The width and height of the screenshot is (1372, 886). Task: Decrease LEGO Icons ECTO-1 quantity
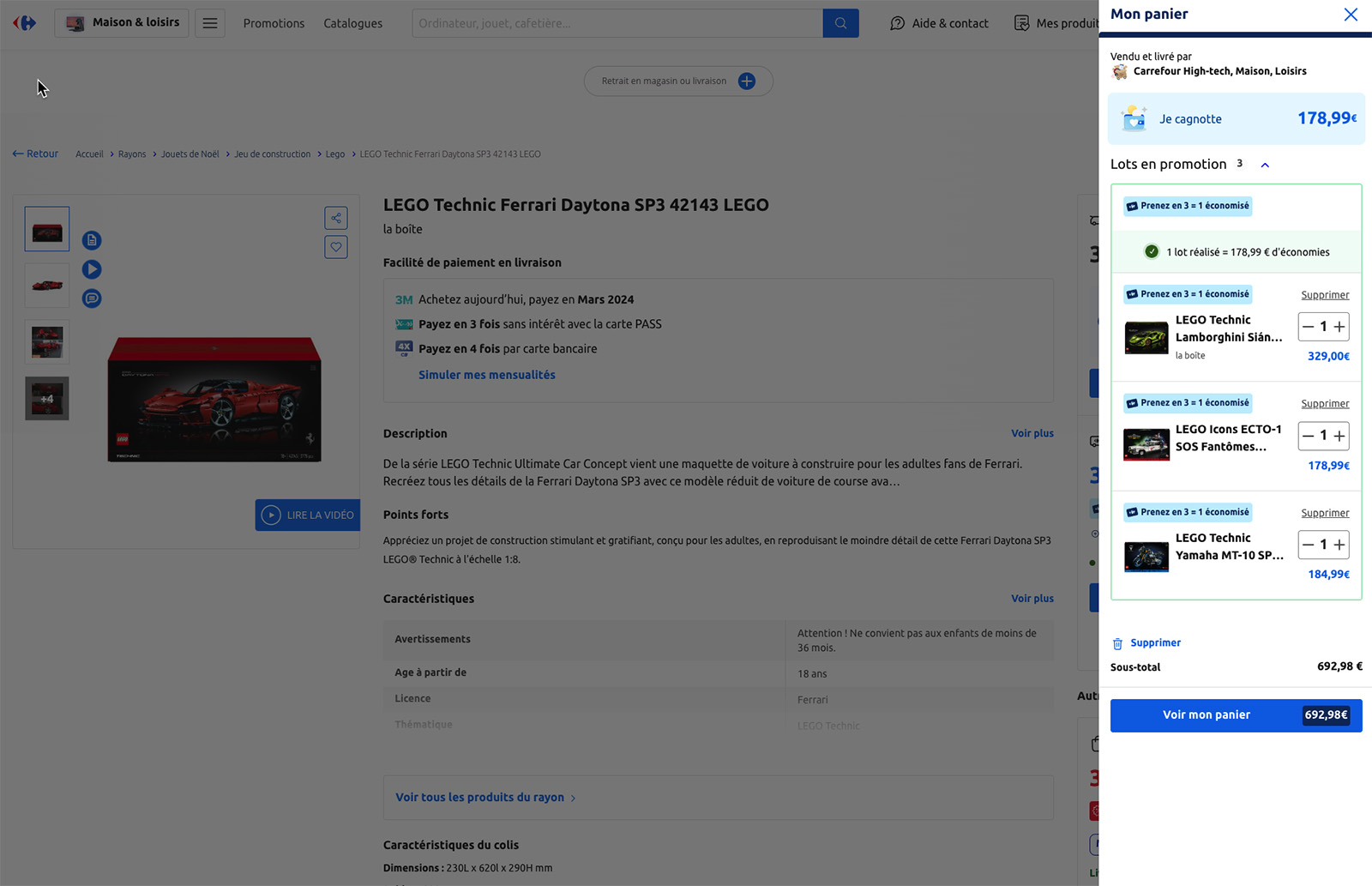pos(1308,436)
